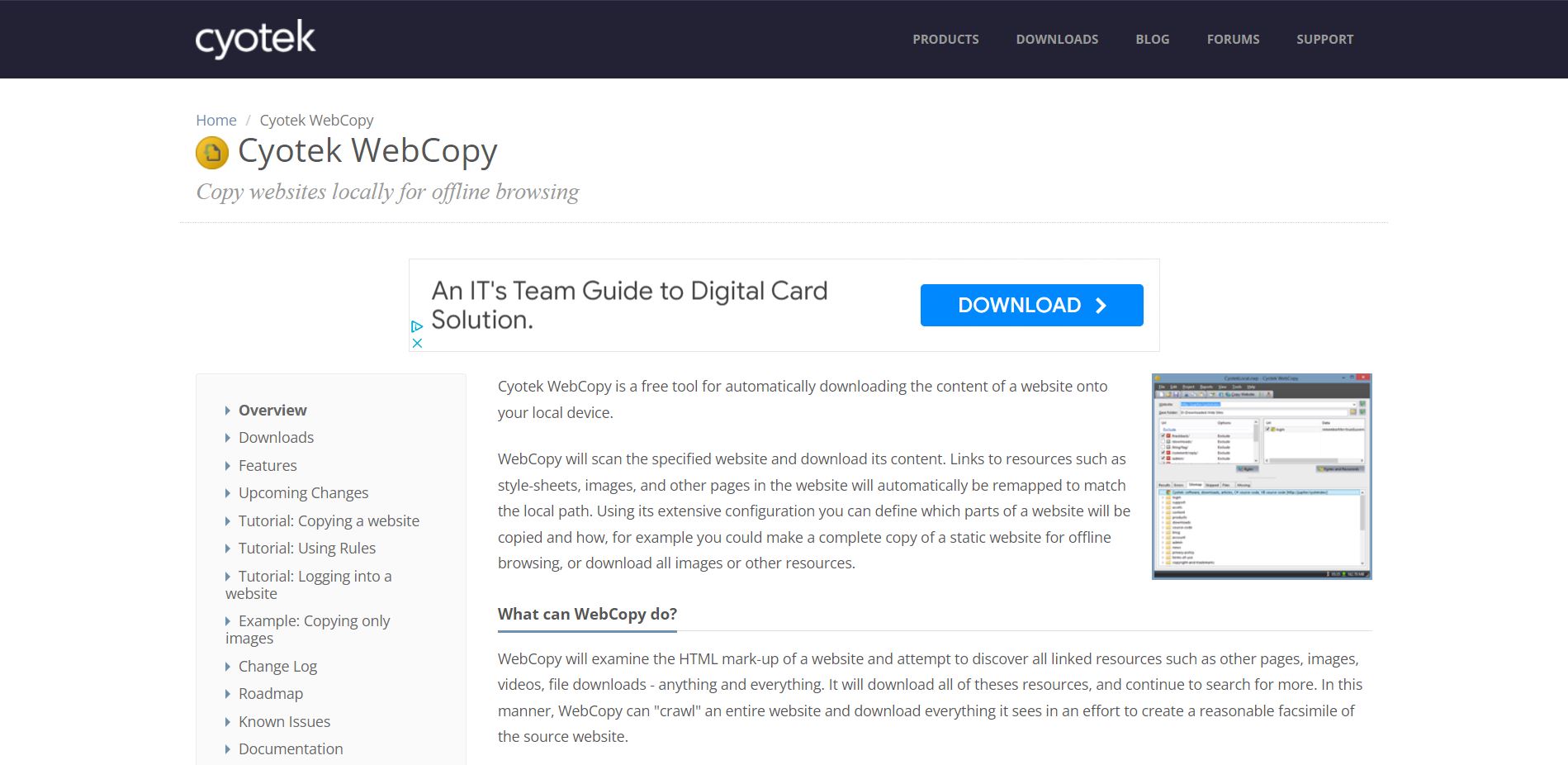Viewport: 1568px width, 765px height.
Task: Click the Home breadcrumb link
Action: pyautogui.click(x=216, y=120)
